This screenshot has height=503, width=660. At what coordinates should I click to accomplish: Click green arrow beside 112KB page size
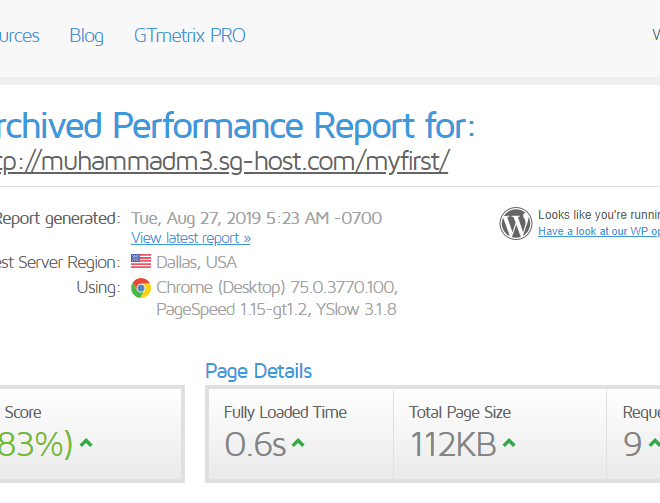tap(509, 443)
